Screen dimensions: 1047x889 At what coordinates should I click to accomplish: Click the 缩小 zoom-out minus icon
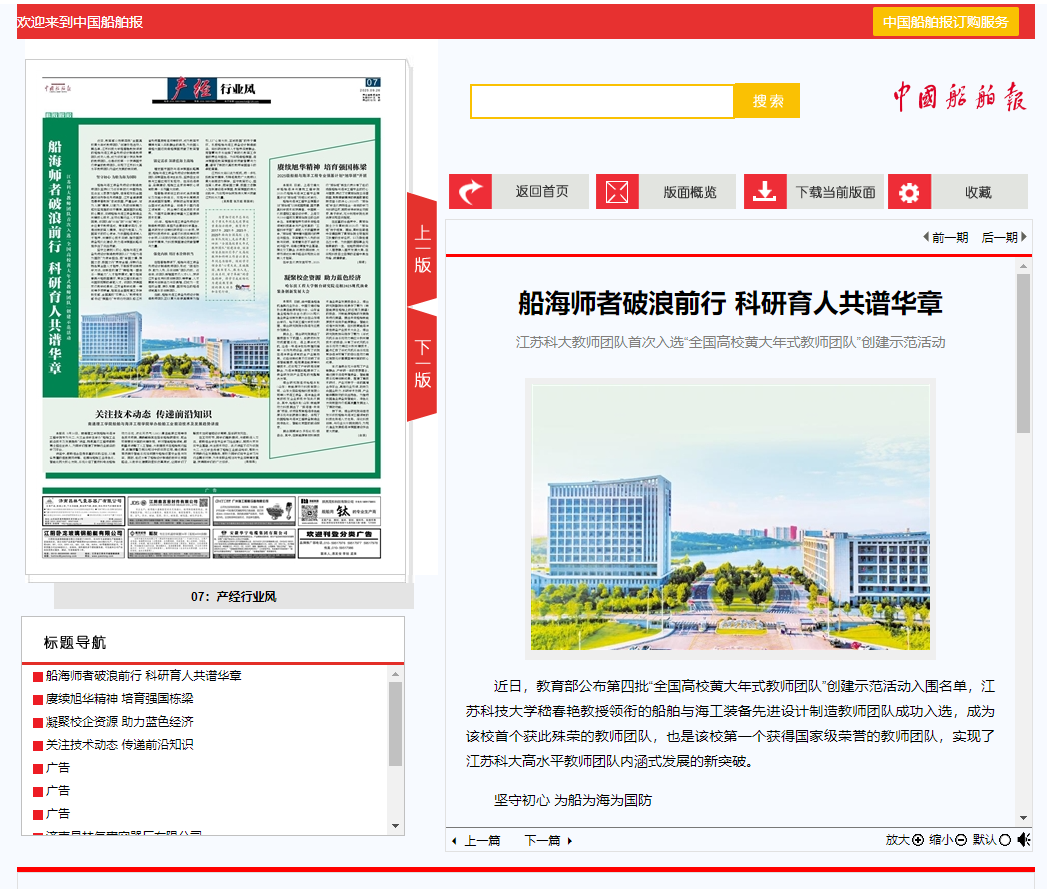pos(961,840)
